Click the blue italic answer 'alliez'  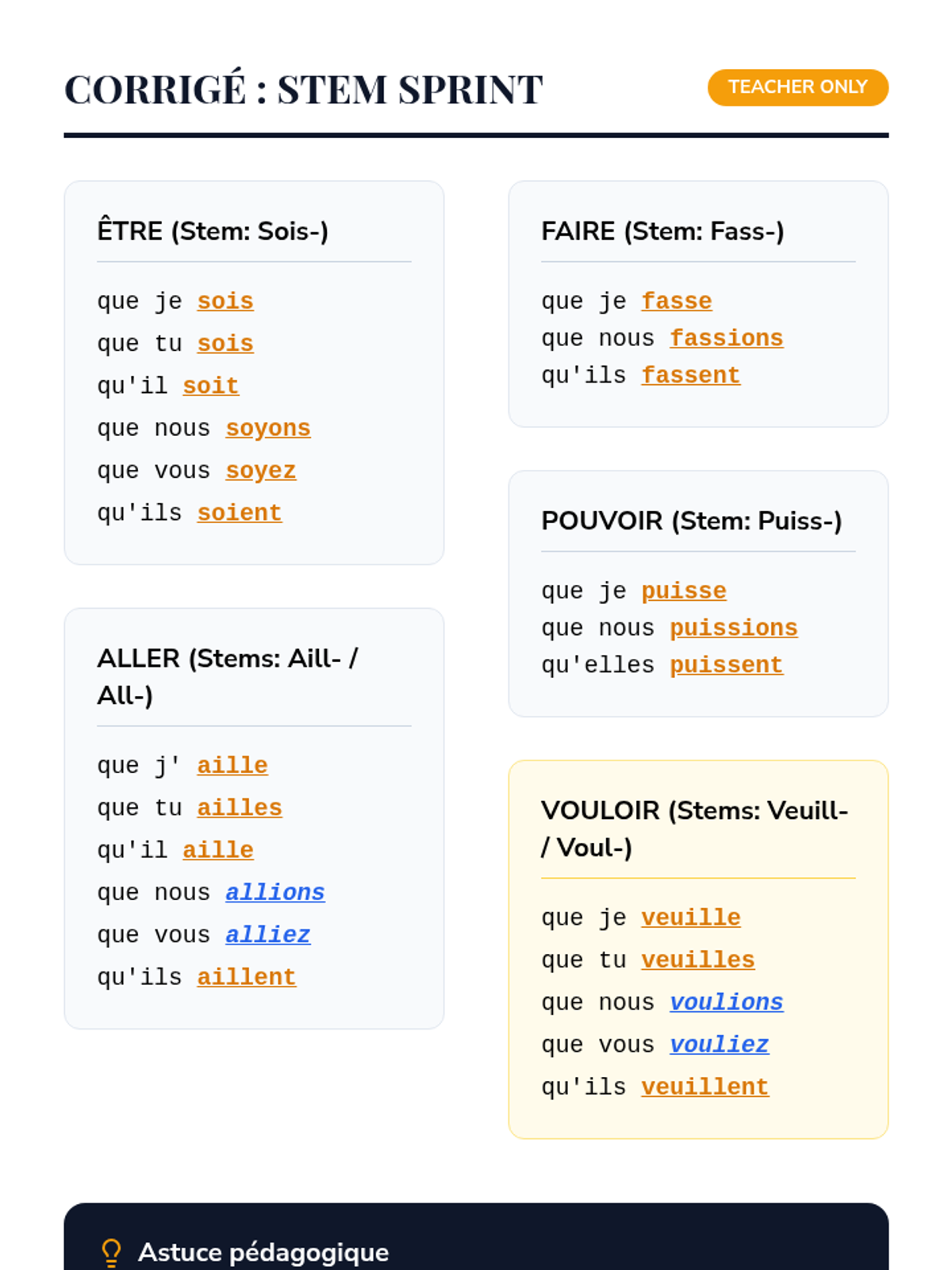click(267, 935)
